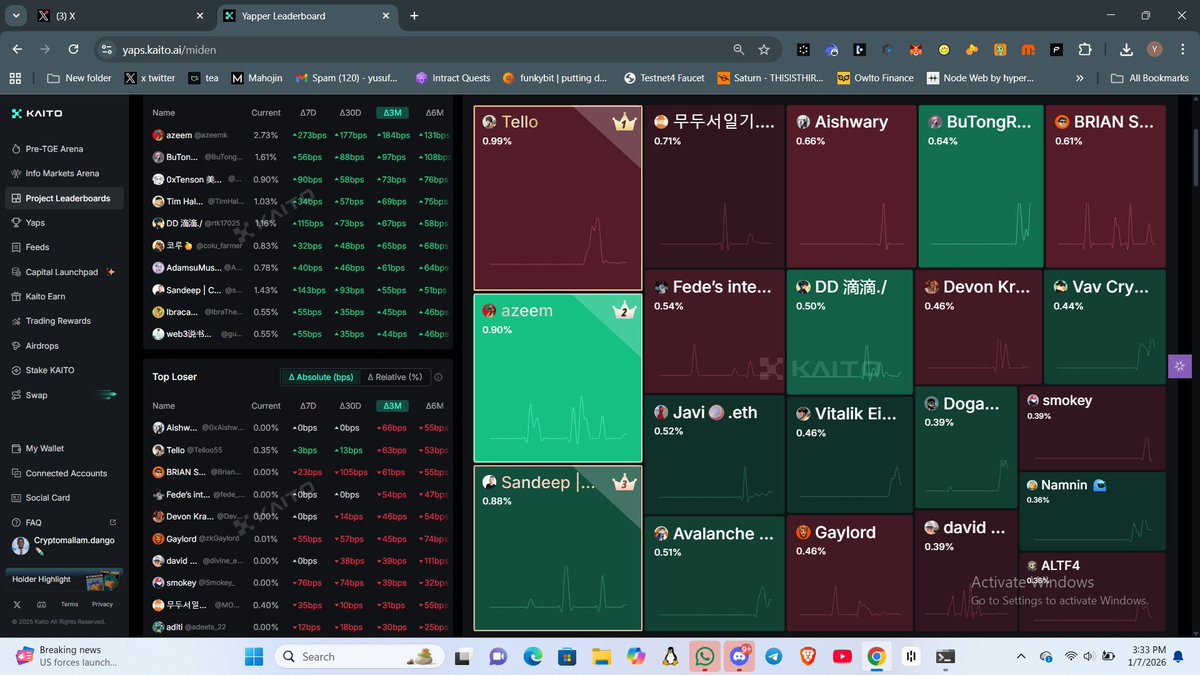This screenshot has height=675, width=1200.
Task: Bookmark this page with the star
Action: click(764, 49)
